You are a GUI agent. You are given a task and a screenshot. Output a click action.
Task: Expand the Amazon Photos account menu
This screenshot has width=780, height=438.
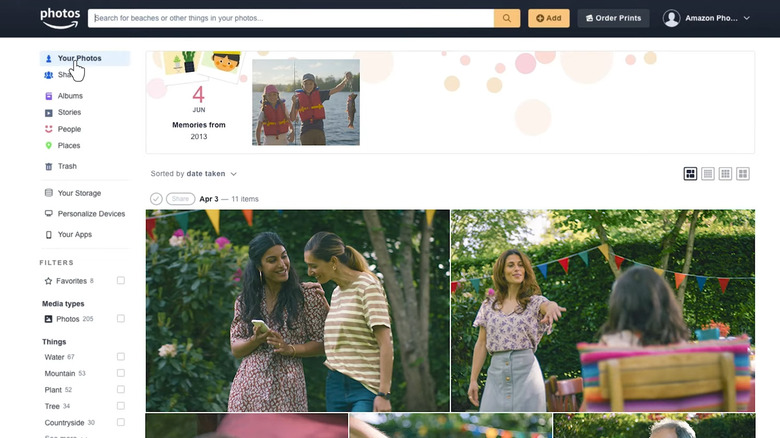tap(697, 18)
